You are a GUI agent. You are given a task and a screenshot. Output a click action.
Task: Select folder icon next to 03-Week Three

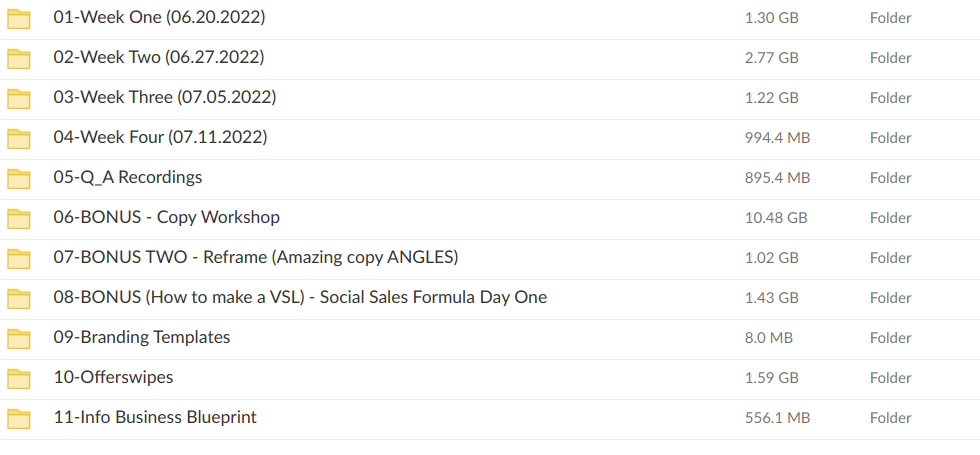click(x=19, y=98)
